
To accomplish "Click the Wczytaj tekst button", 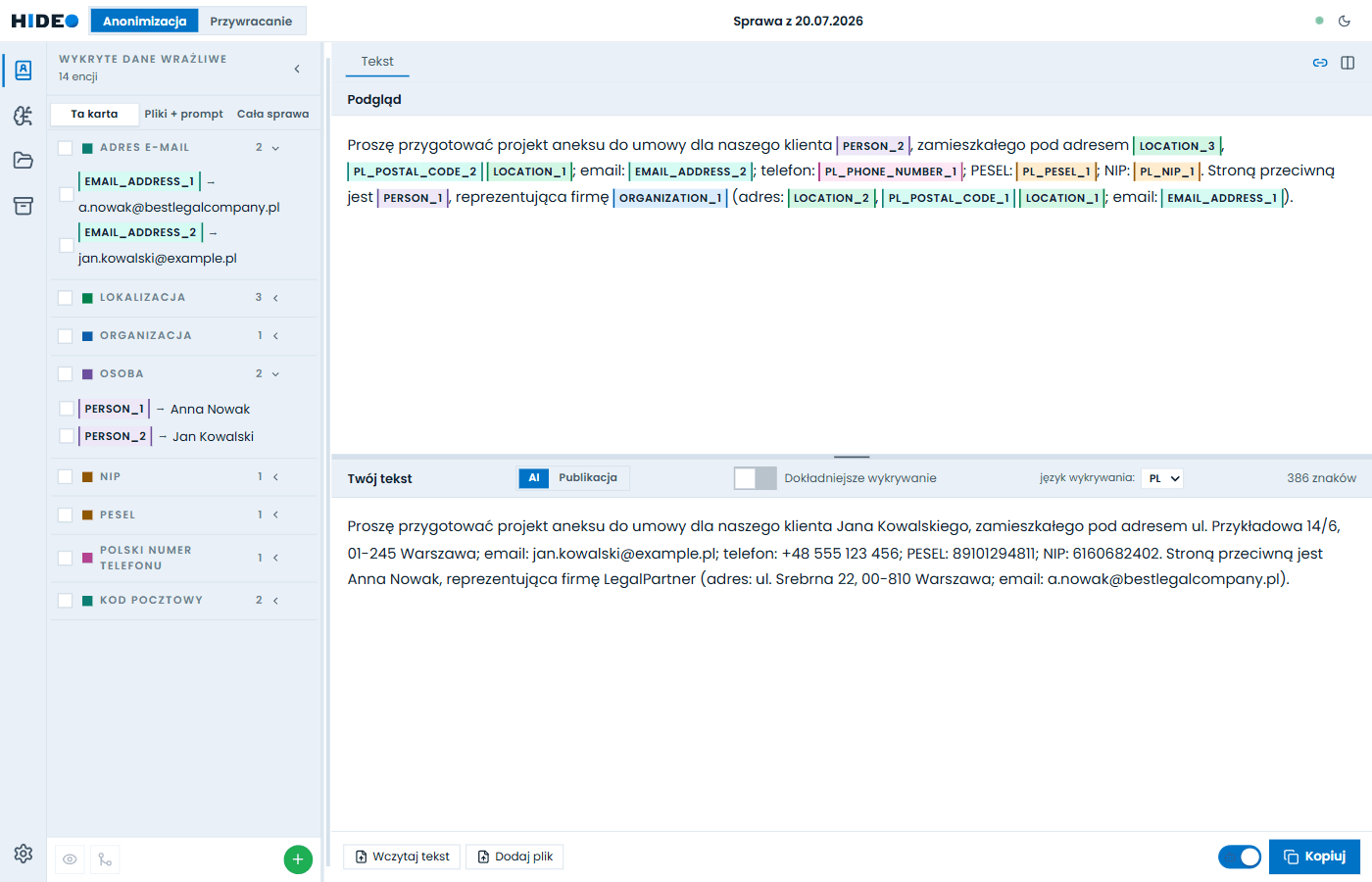I will coord(403,857).
